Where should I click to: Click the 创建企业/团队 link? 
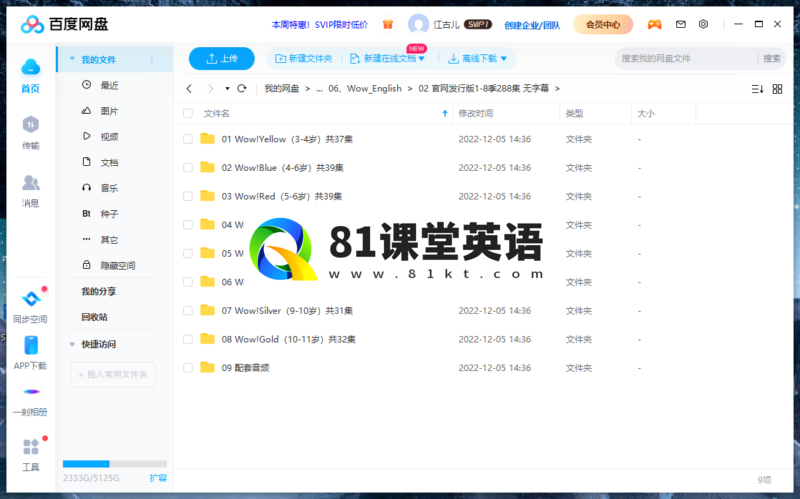click(x=532, y=24)
